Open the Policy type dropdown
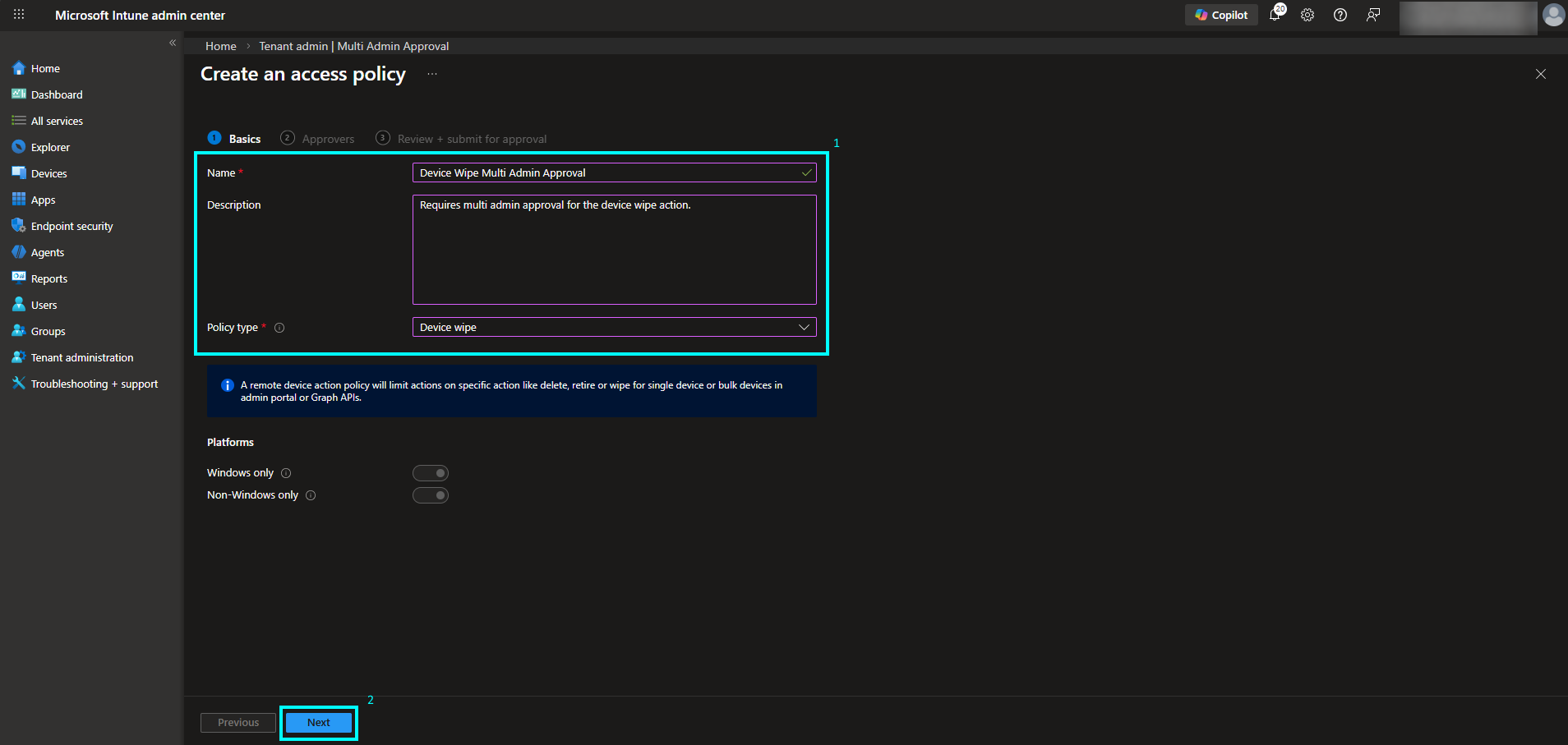 [614, 327]
